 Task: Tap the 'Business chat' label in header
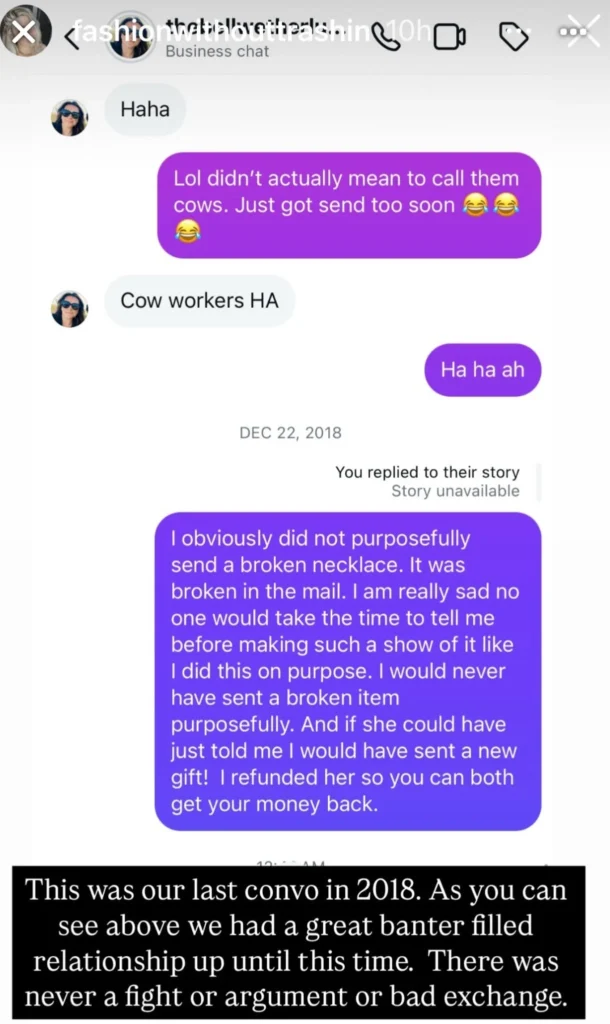[217, 52]
